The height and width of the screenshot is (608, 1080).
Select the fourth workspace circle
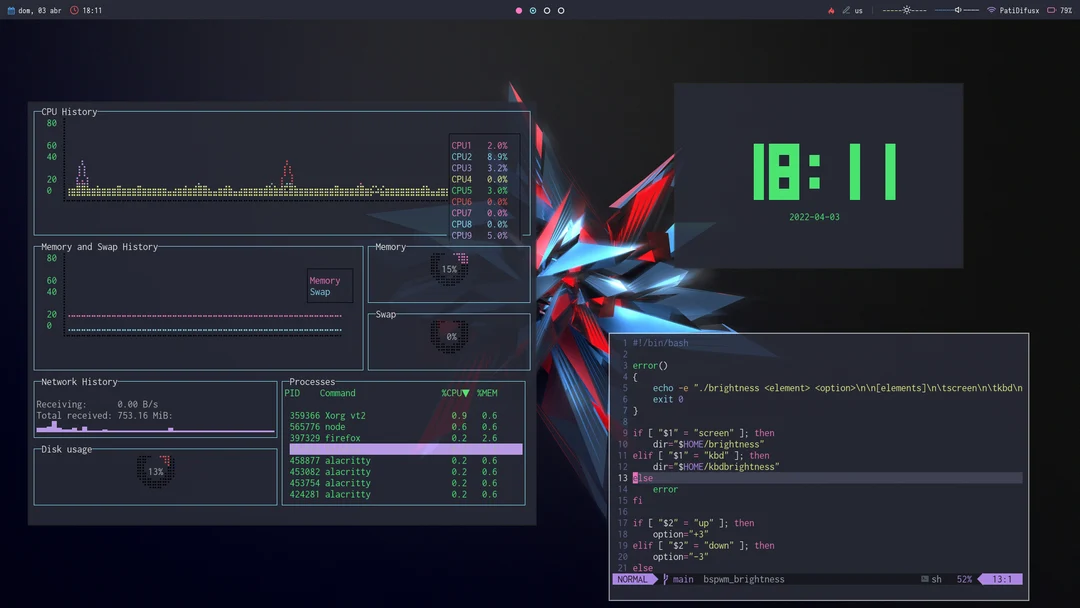[561, 10]
